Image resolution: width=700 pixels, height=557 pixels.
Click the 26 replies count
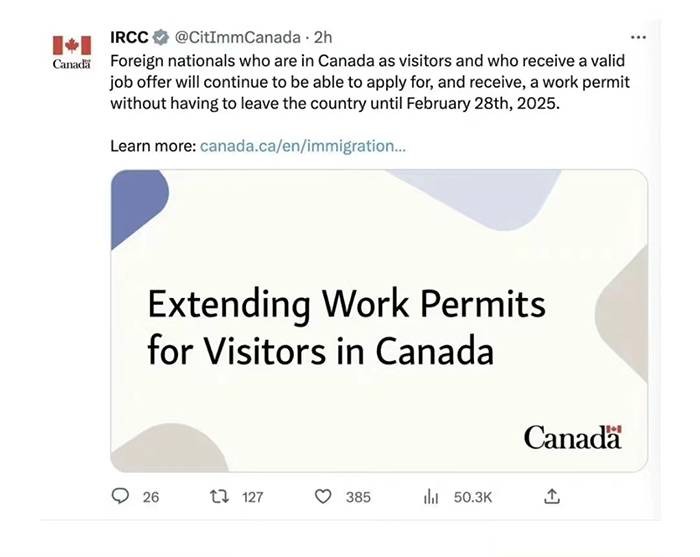[151, 497]
